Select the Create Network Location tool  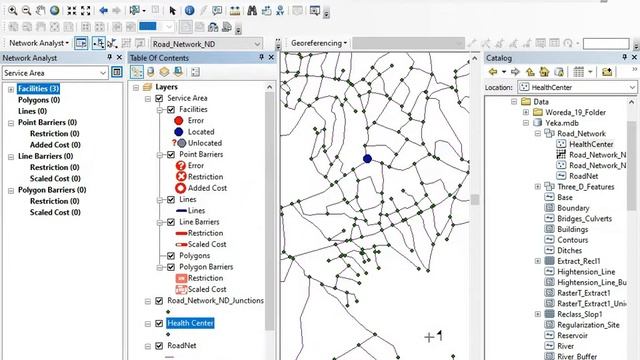pos(98,43)
